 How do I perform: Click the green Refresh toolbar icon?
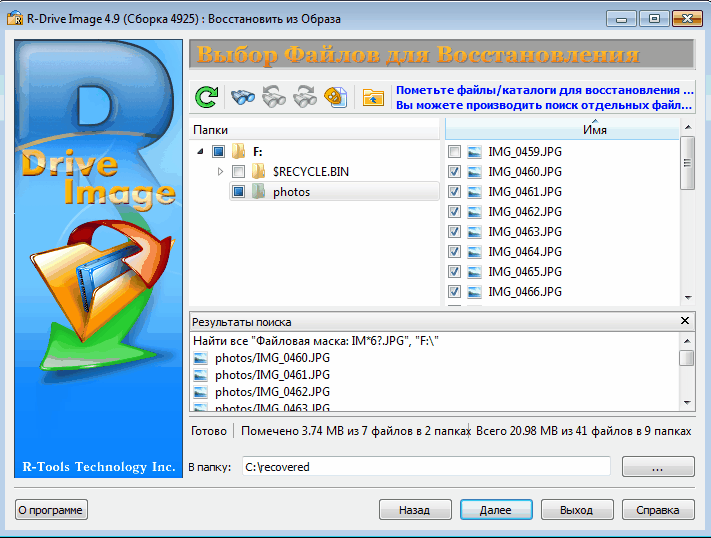tap(207, 97)
